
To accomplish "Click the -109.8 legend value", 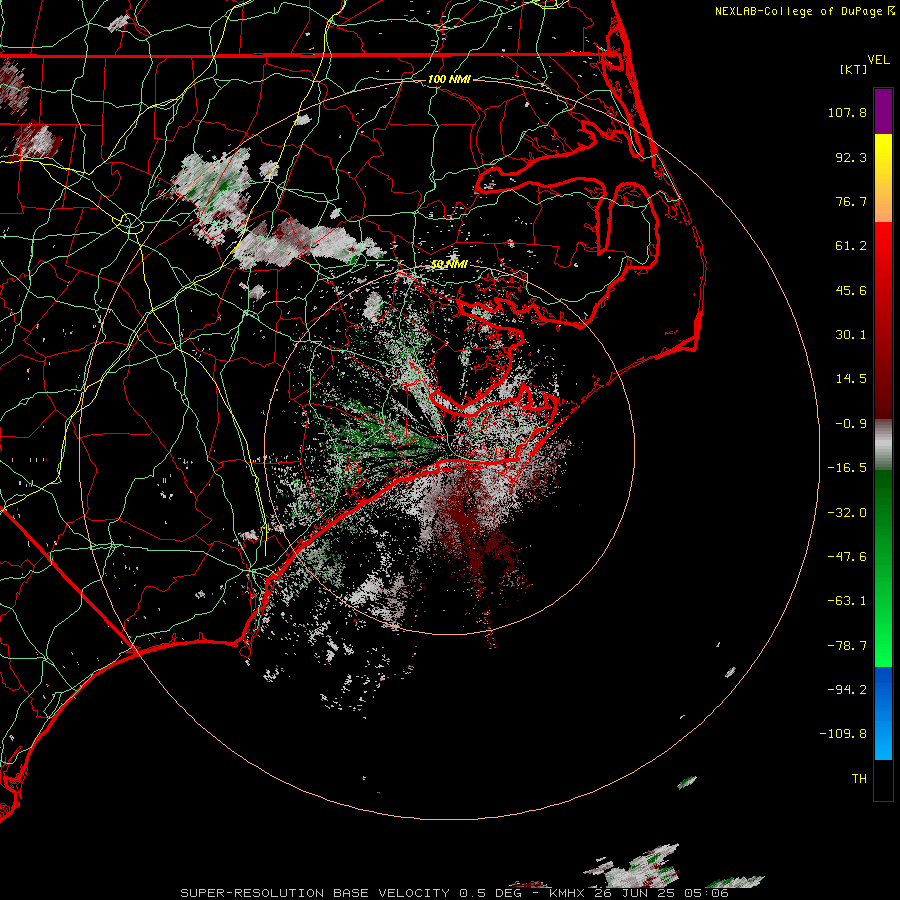I will pos(843,734).
